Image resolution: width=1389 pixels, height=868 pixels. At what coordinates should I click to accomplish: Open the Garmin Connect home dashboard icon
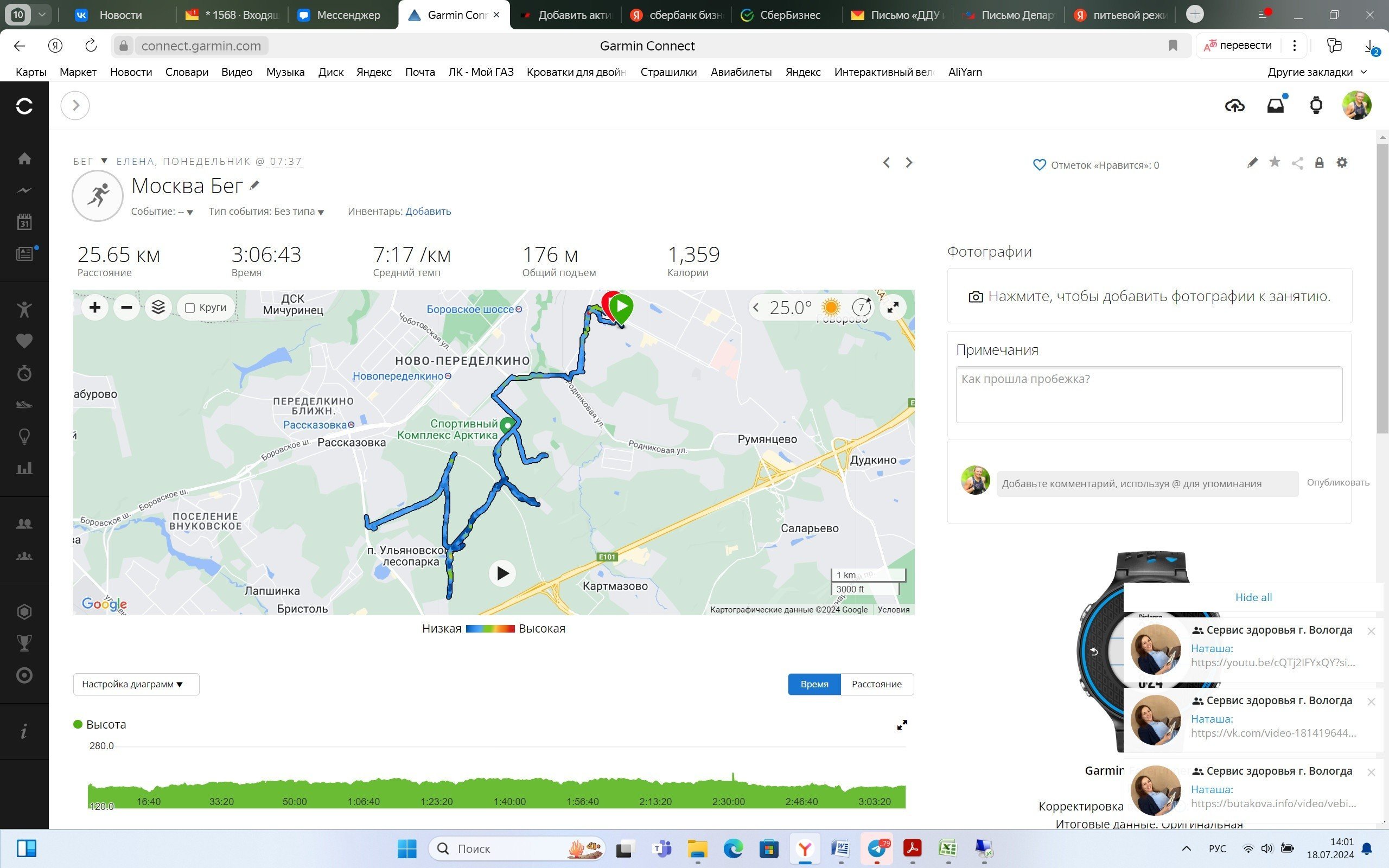coord(24,158)
